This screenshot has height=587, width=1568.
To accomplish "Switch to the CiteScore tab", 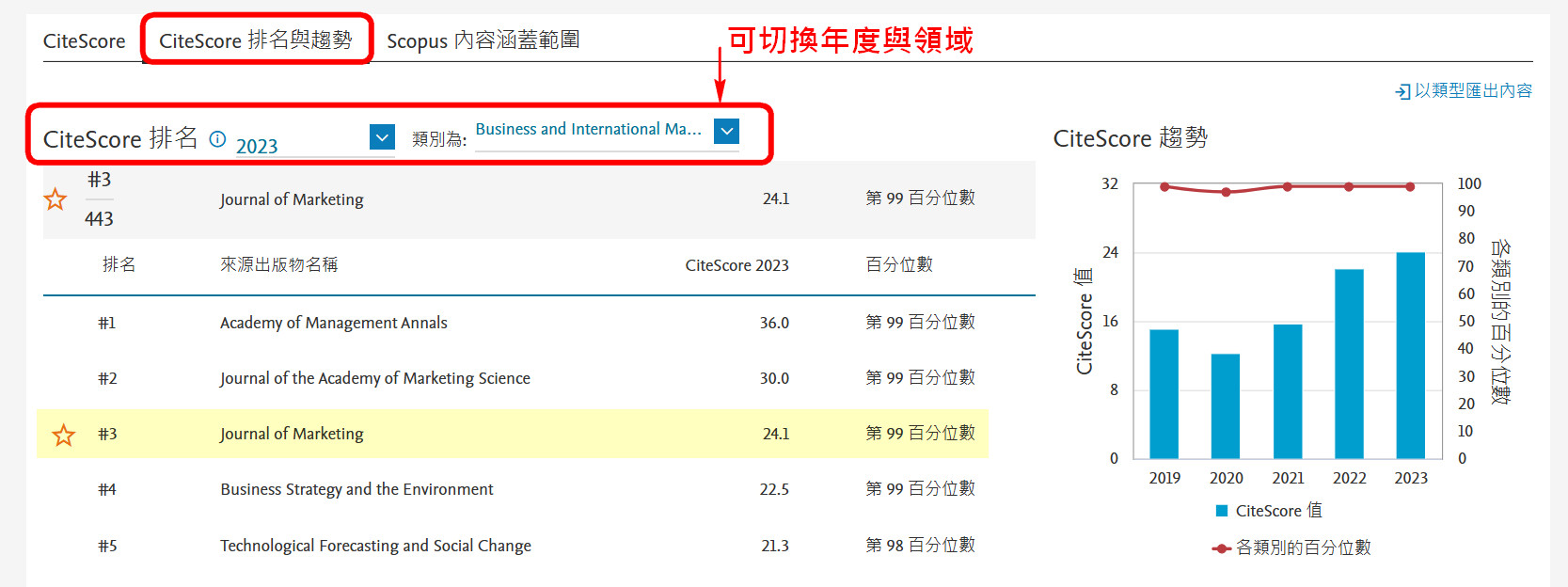I will (84, 41).
